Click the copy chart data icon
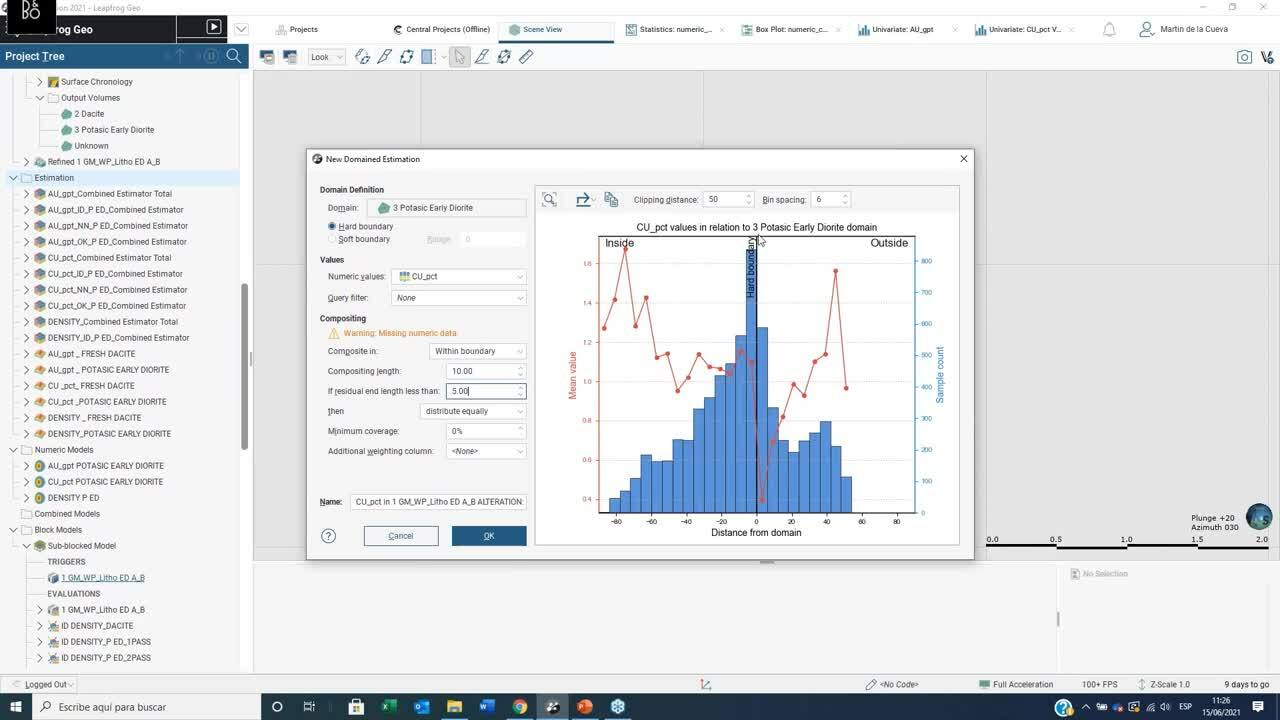1280x720 pixels. point(611,199)
